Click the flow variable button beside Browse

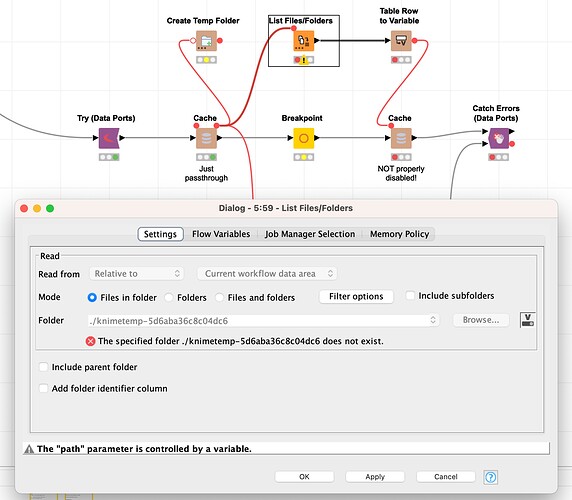click(527, 320)
